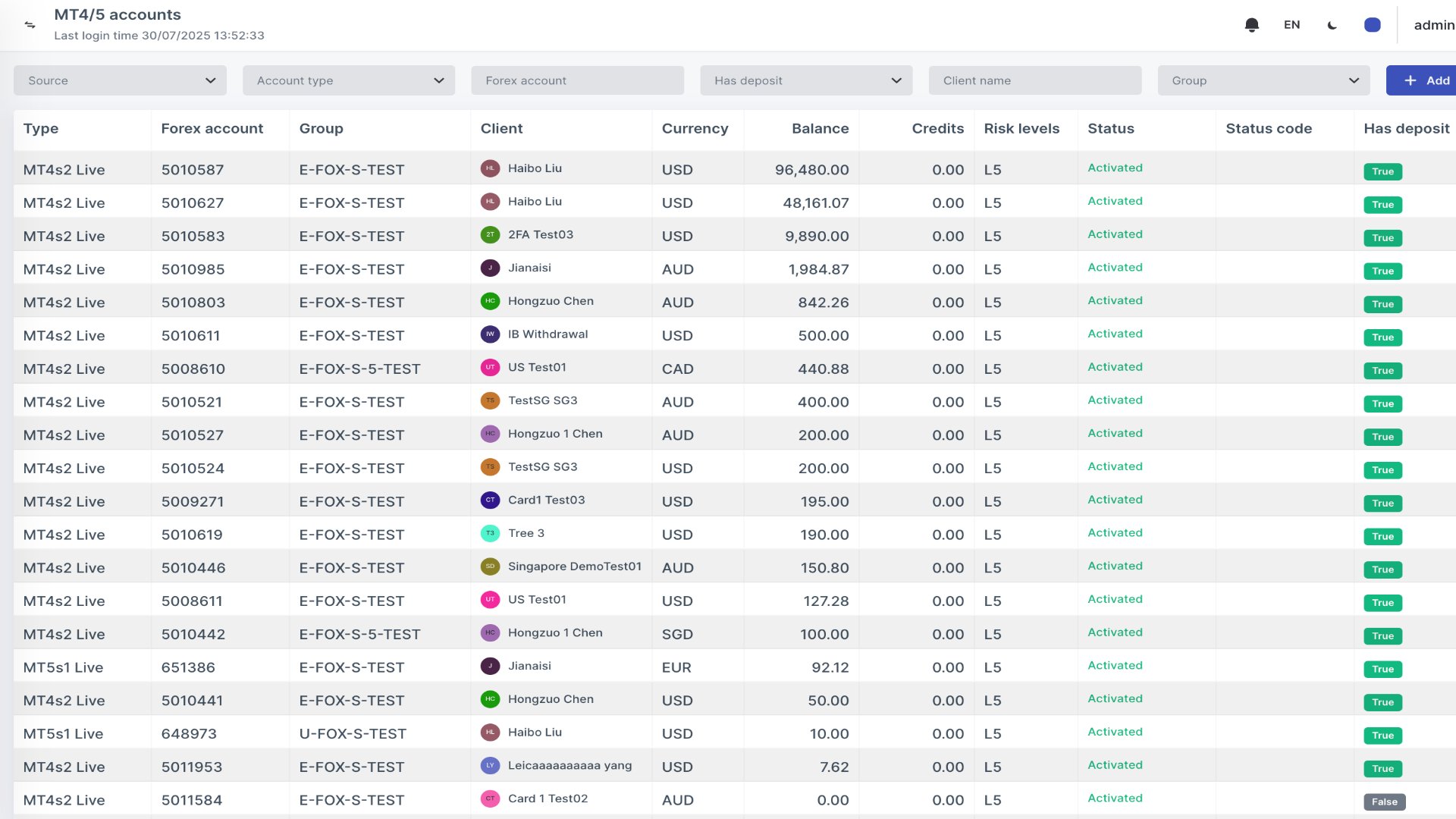Click Haibo Liu avatar in account 648973 row
This screenshot has height=819, width=1456.
[490, 733]
